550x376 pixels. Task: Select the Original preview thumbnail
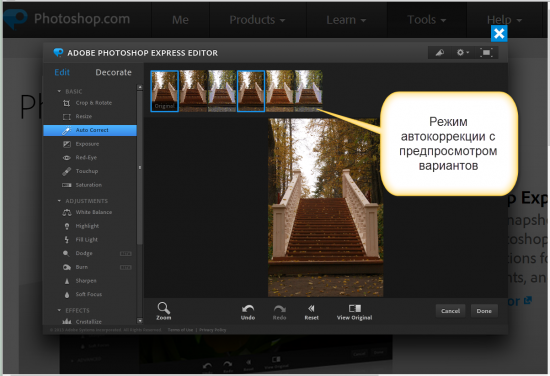pyautogui.click(x=165, y=91)
